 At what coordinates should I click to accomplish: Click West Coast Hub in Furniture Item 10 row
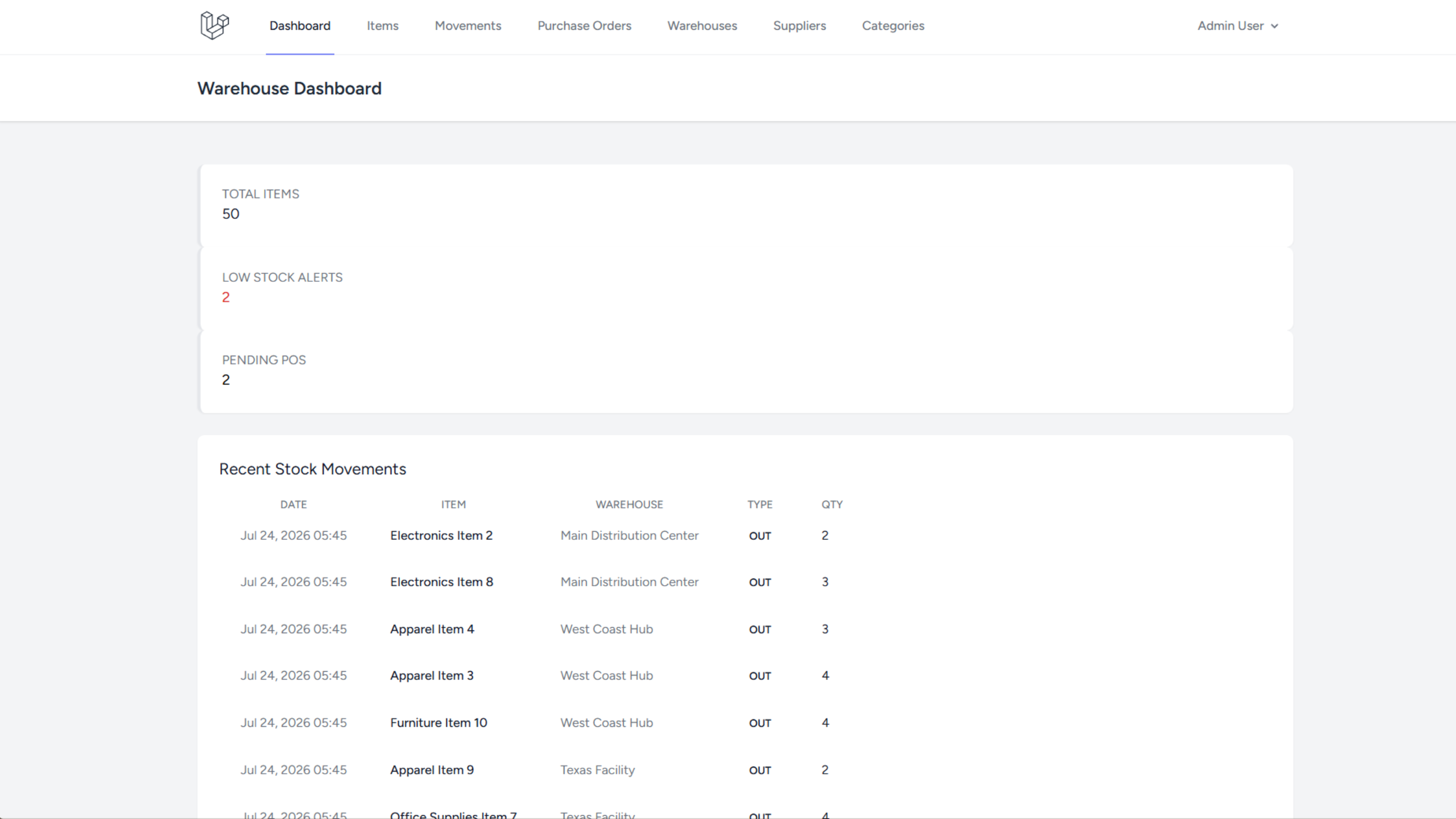point(607,723)
